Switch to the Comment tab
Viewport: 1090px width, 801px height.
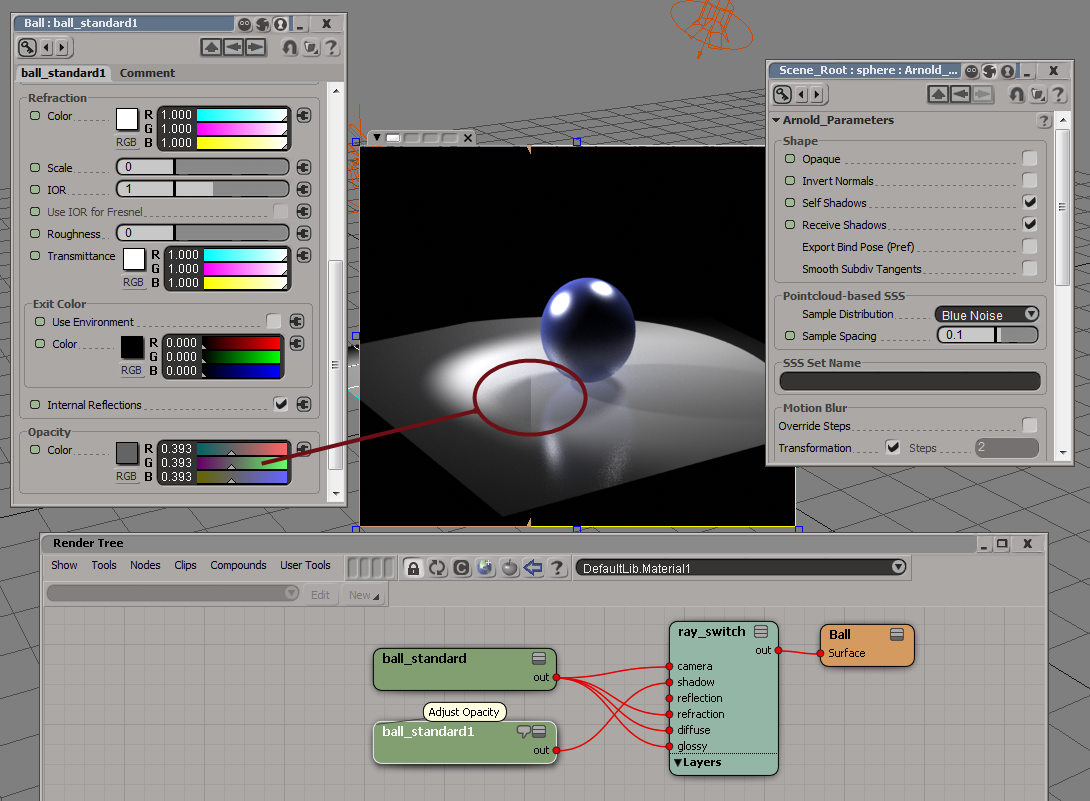coord(147,73)
